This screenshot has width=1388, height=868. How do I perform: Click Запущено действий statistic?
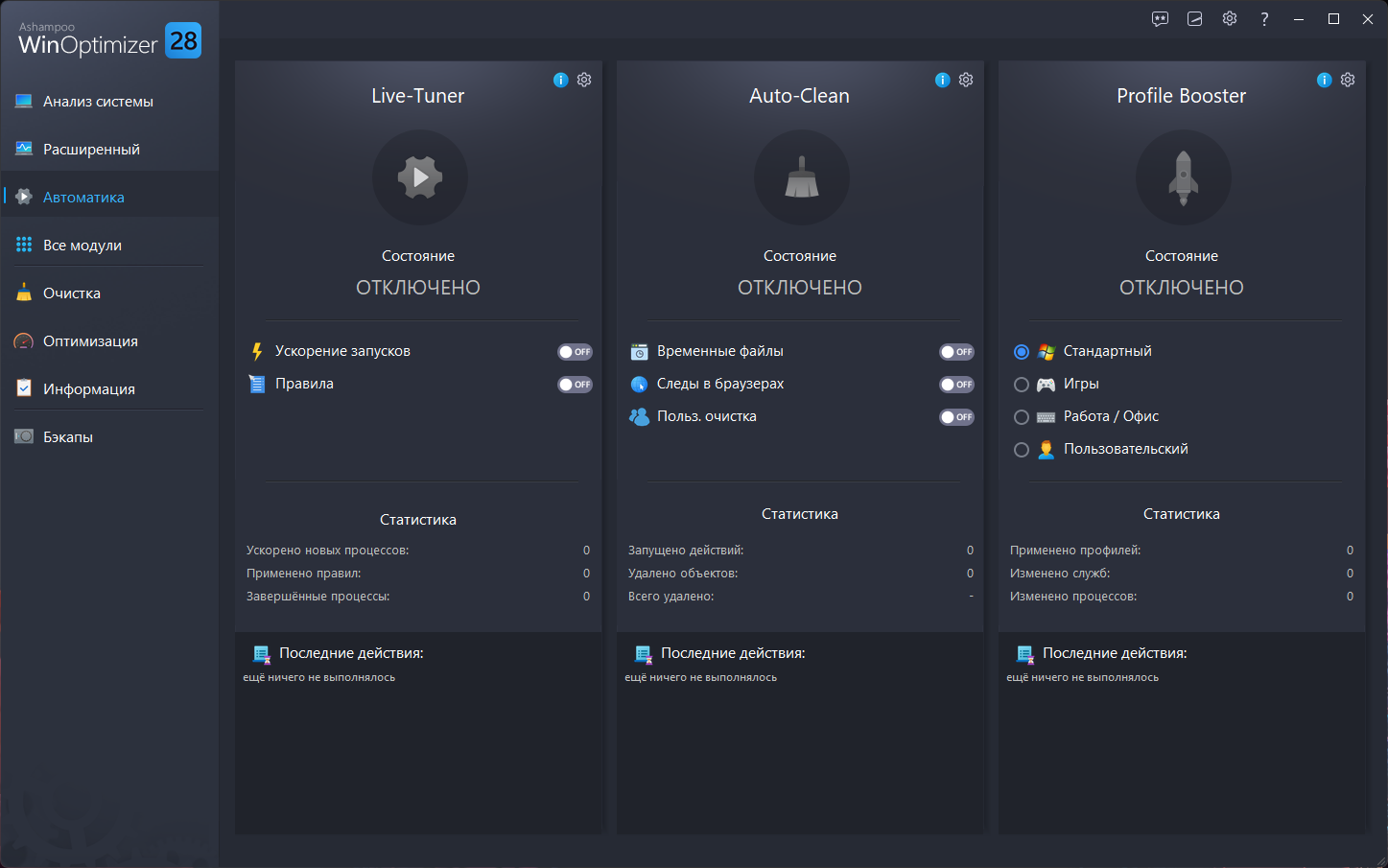coord(800,551)
